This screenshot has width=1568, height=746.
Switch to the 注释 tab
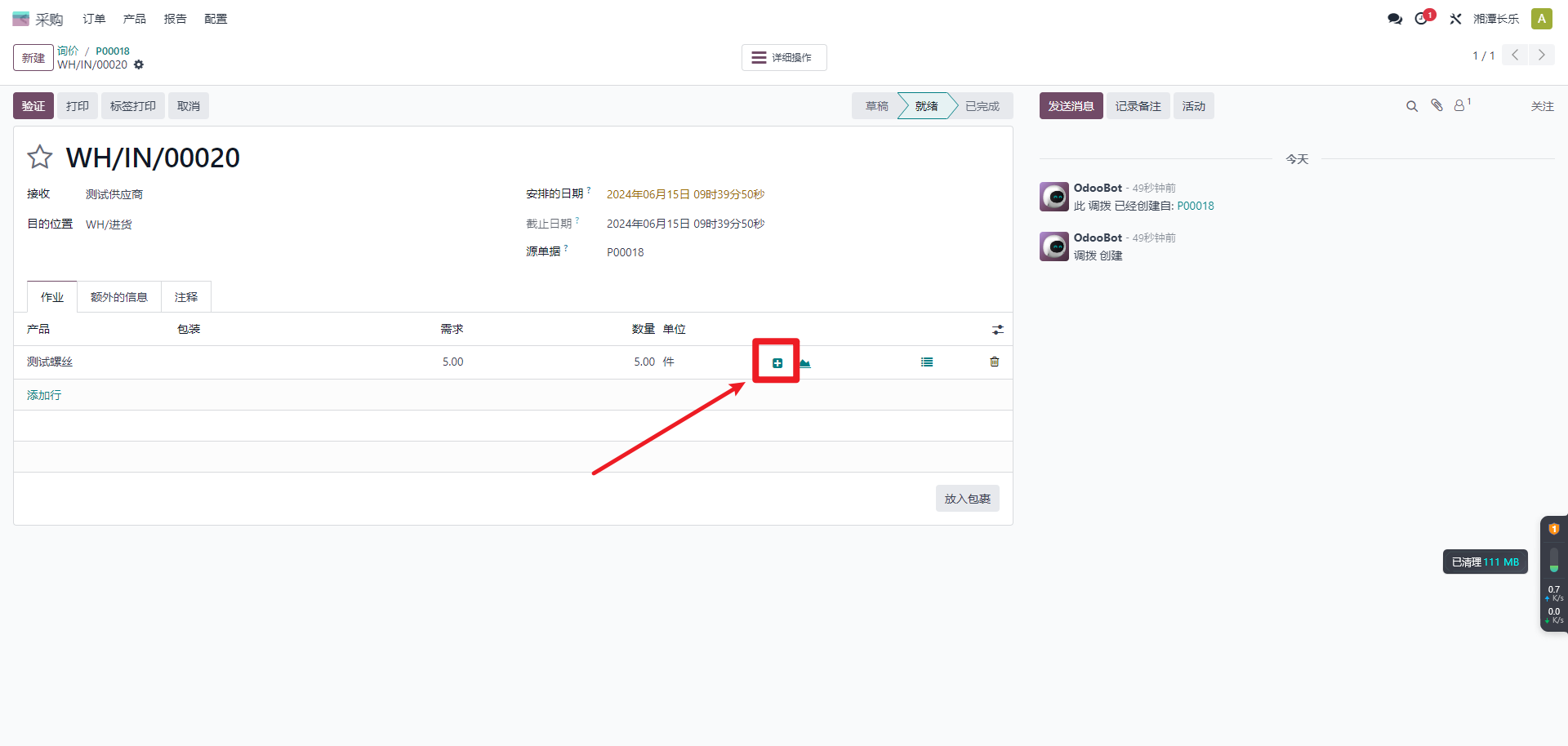pos(186,297)
